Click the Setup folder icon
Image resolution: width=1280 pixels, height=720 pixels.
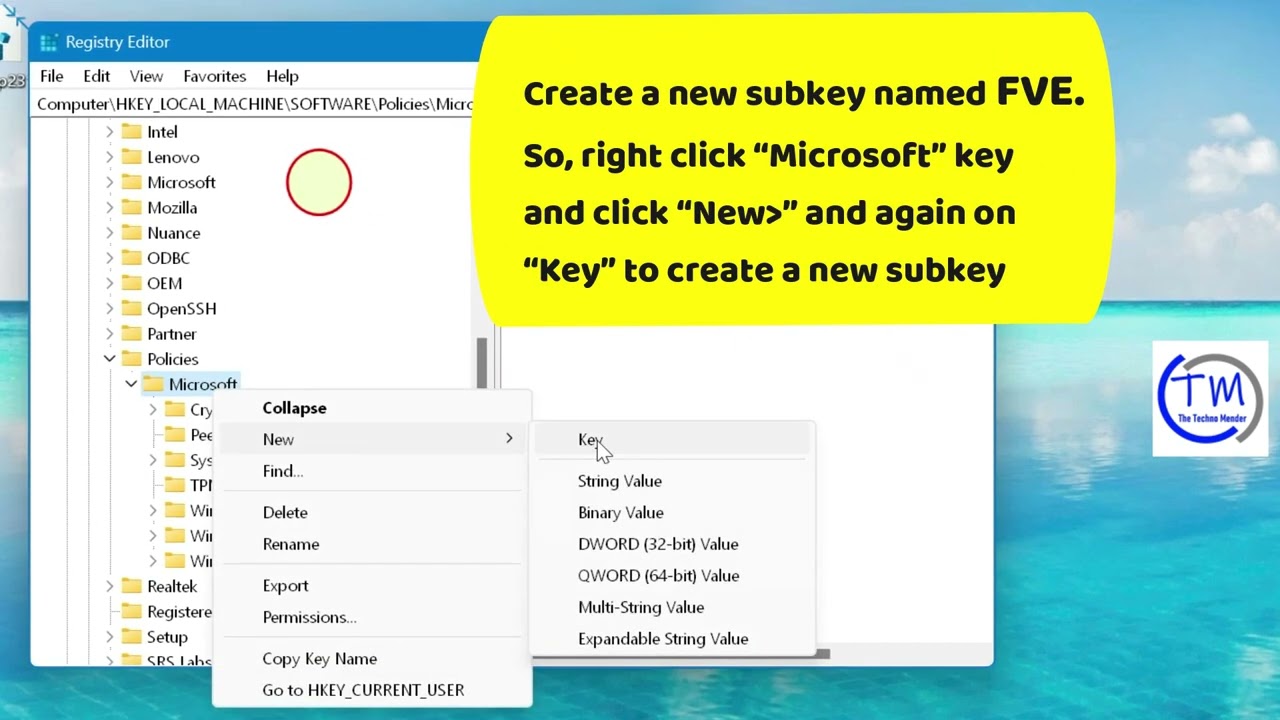[x=131, y=636]
